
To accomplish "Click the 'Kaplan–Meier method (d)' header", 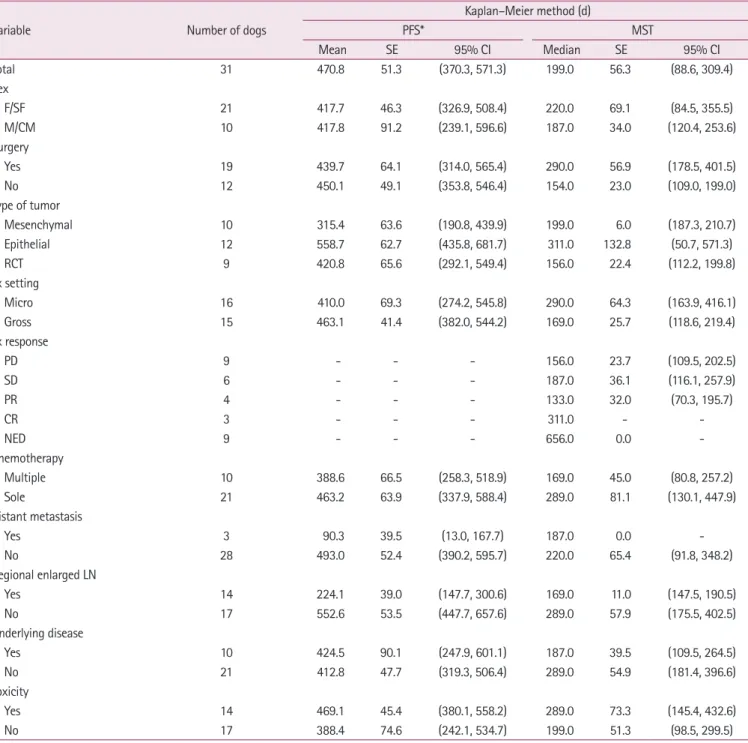I will [528, 11].
